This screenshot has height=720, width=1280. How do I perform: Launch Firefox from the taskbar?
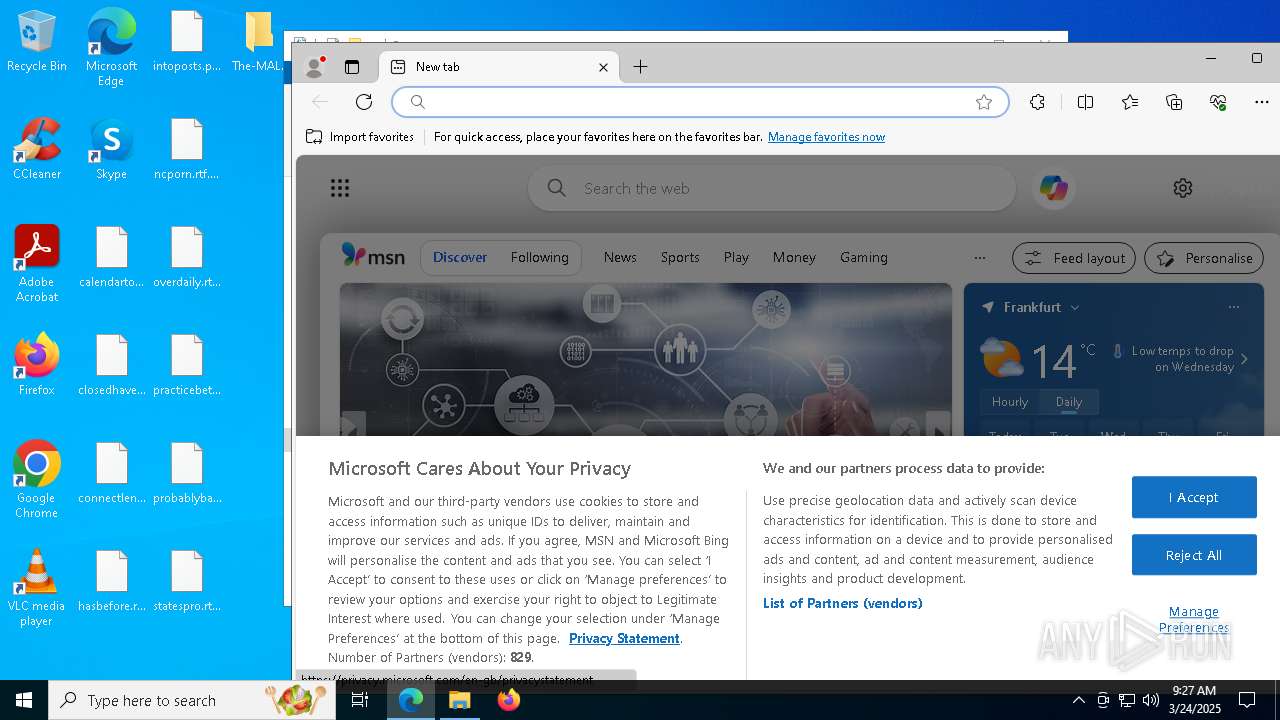(509, 700)
